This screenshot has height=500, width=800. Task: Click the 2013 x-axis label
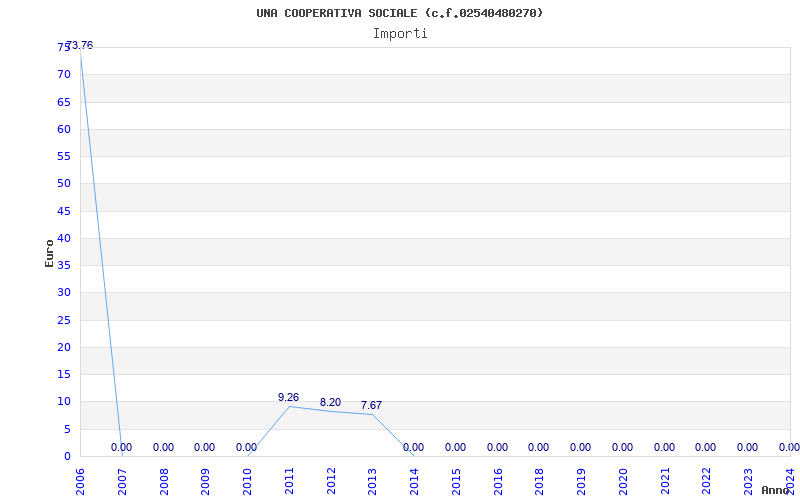(x=372, y=481)
